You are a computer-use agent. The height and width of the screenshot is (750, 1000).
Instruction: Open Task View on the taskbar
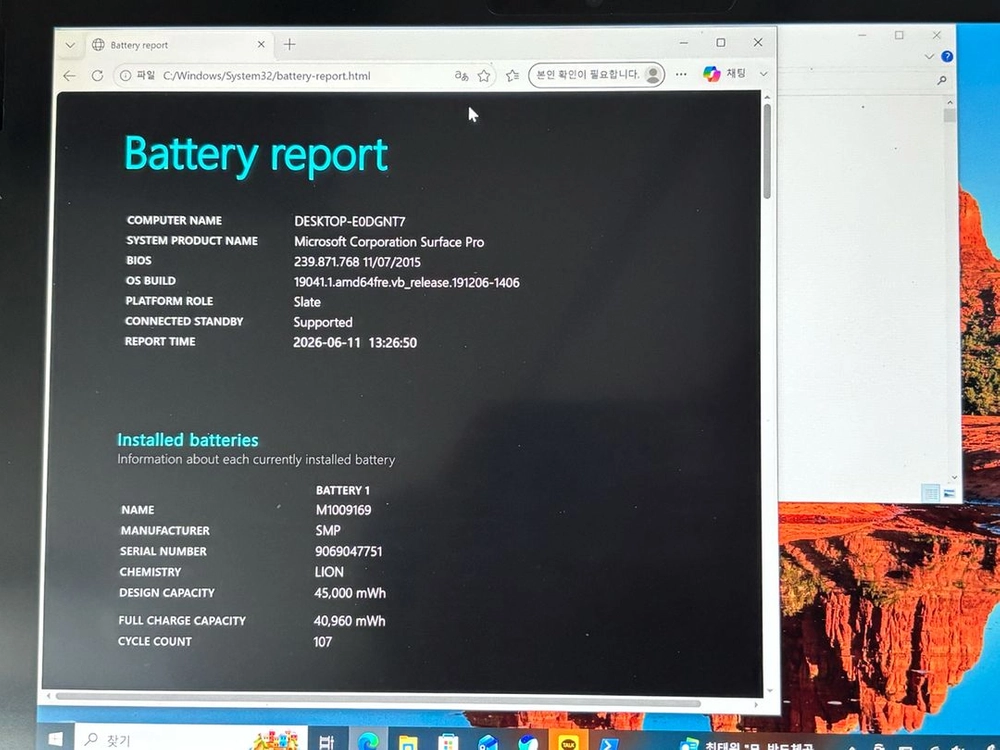click(x=326, y=741)
